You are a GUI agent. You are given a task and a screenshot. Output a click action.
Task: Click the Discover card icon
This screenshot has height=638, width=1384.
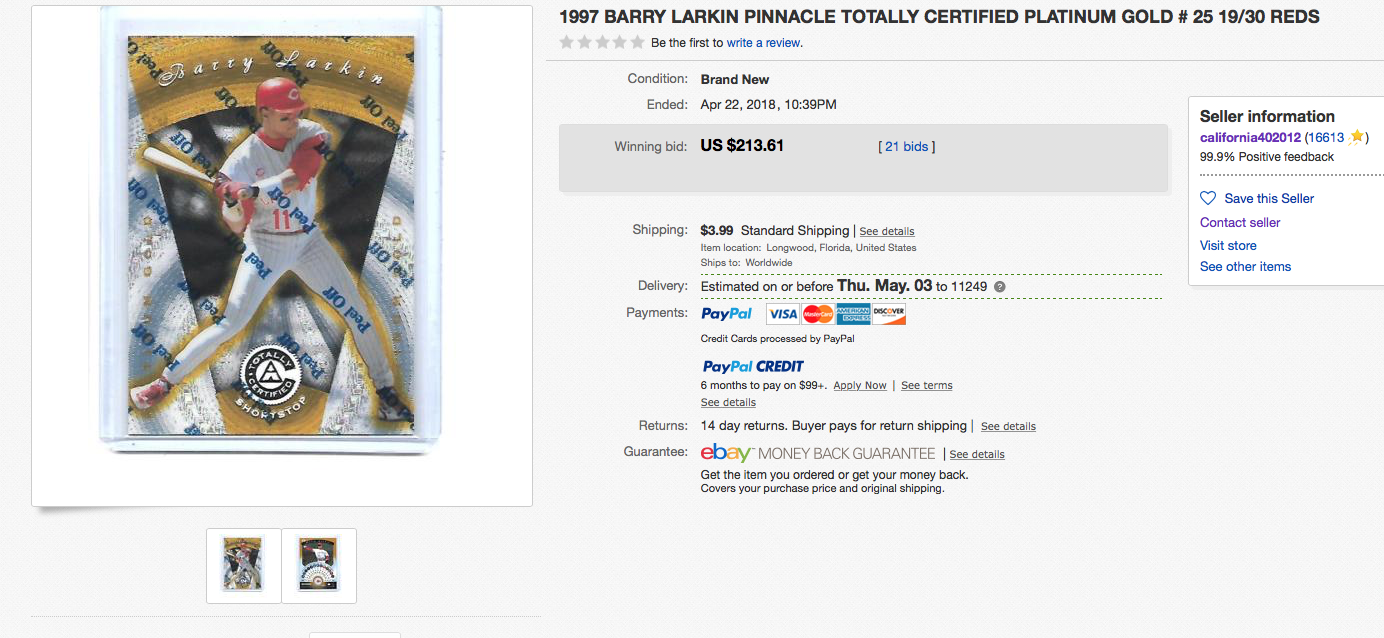click(888, 314)
